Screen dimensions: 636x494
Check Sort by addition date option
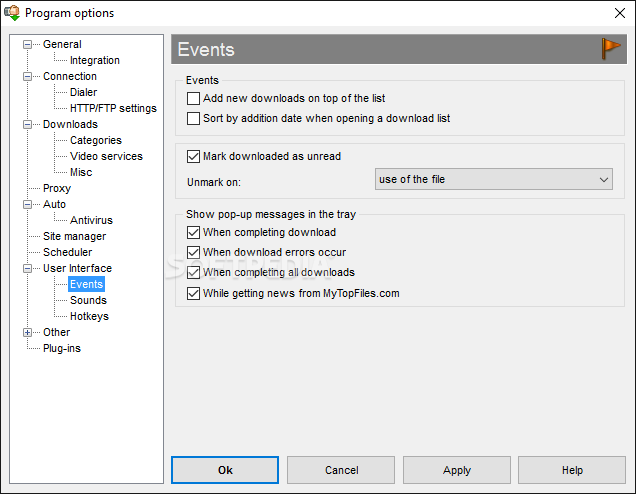click(x=193, y=118)
